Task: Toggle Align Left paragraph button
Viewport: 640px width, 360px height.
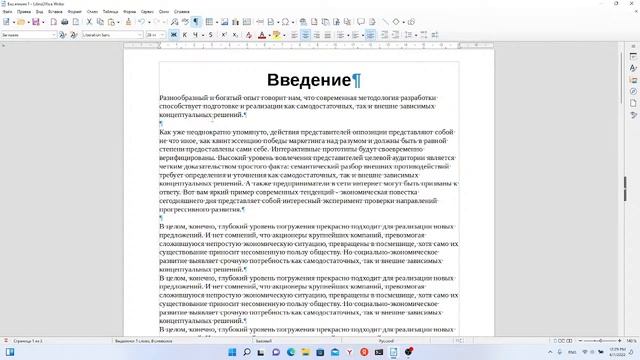Action: [294, 35]
